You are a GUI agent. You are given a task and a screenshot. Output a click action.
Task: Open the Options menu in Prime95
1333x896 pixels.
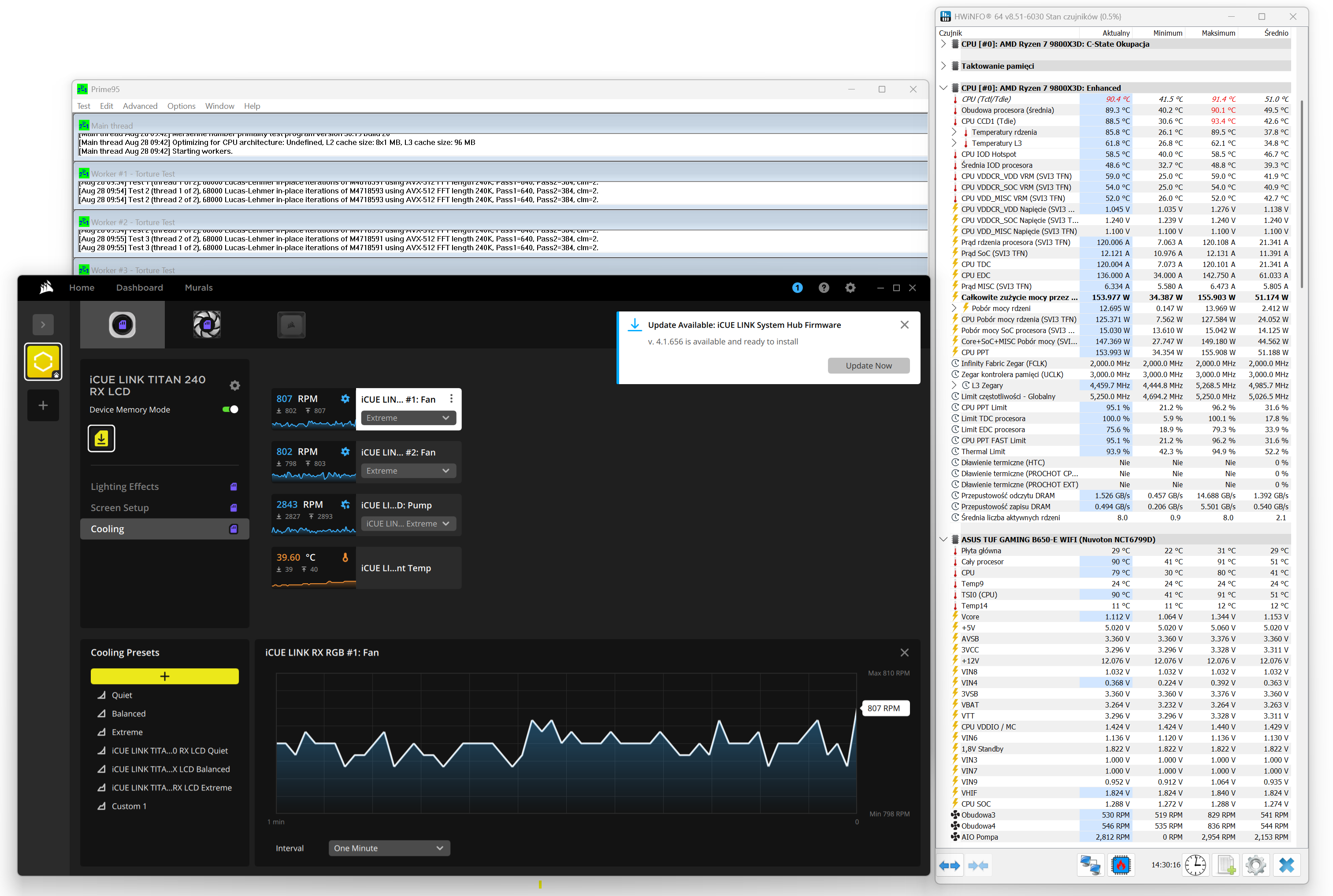181,106
